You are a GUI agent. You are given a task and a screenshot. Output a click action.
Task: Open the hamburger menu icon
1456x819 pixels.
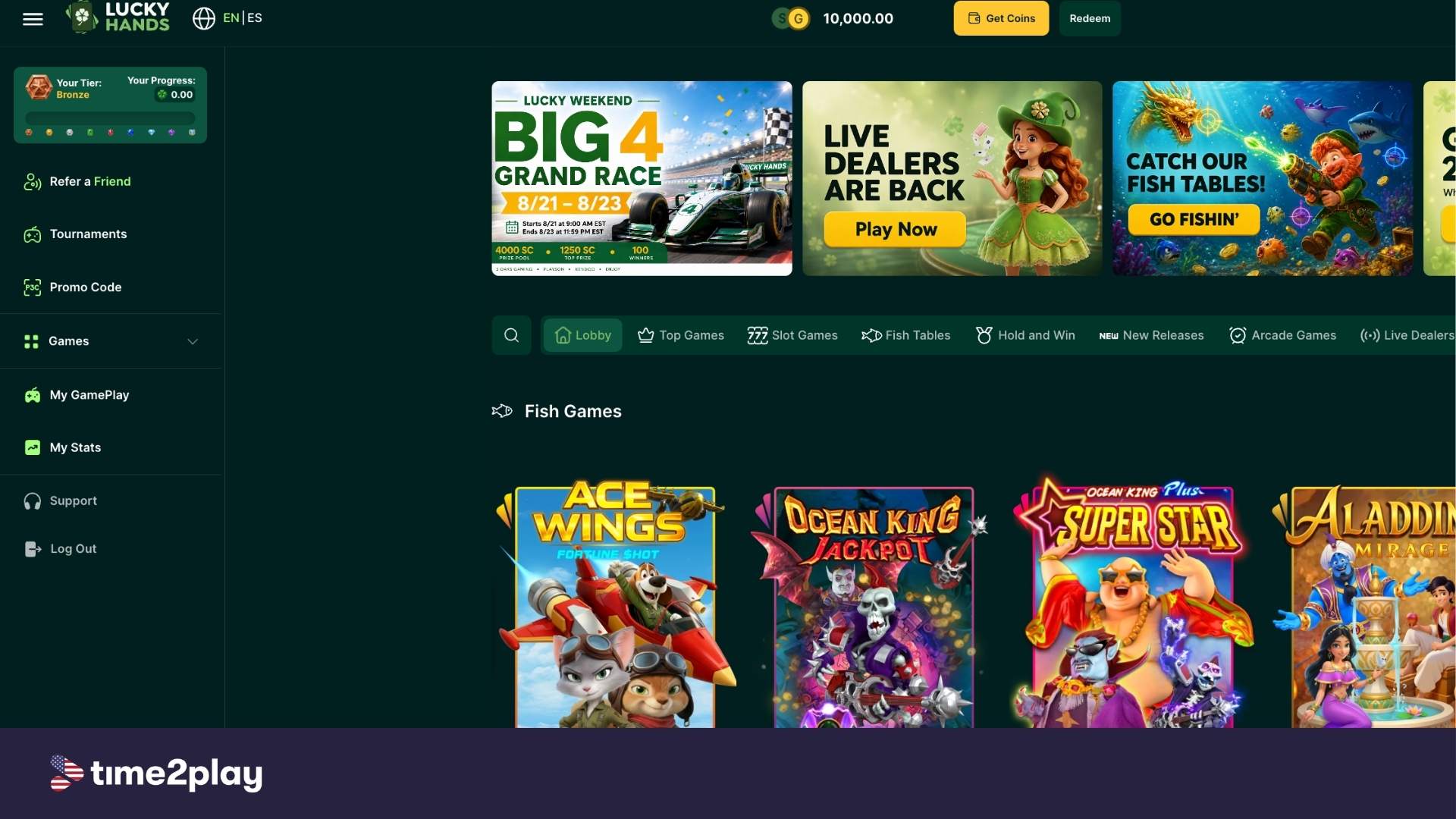click(33, 19)
